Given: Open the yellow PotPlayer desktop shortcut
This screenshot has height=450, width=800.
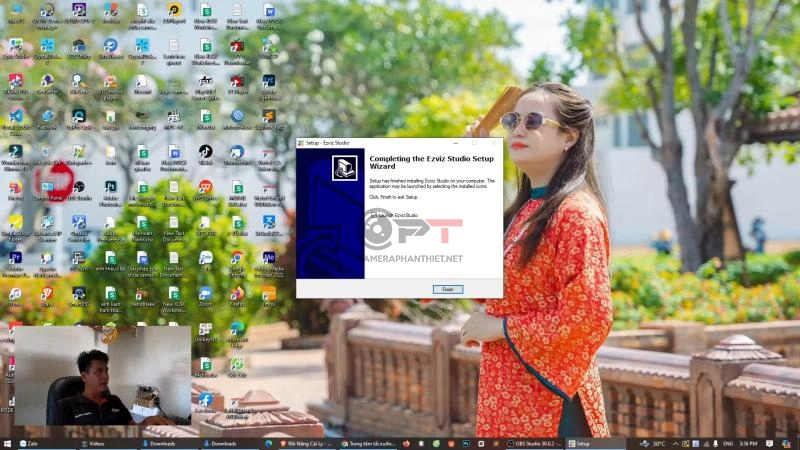Looking at the screenshot, I should point(174,13).
